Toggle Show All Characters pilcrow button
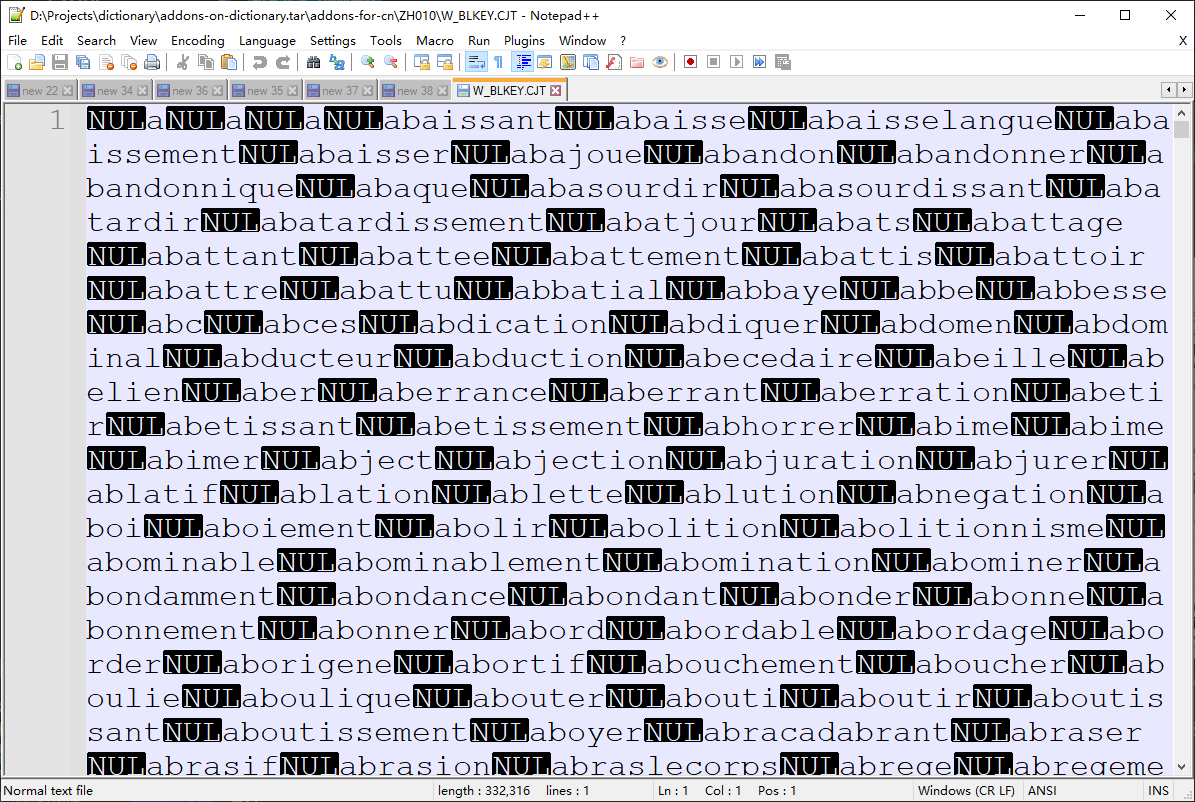The height and width of the screenshot is (802, 1195). 498,62
